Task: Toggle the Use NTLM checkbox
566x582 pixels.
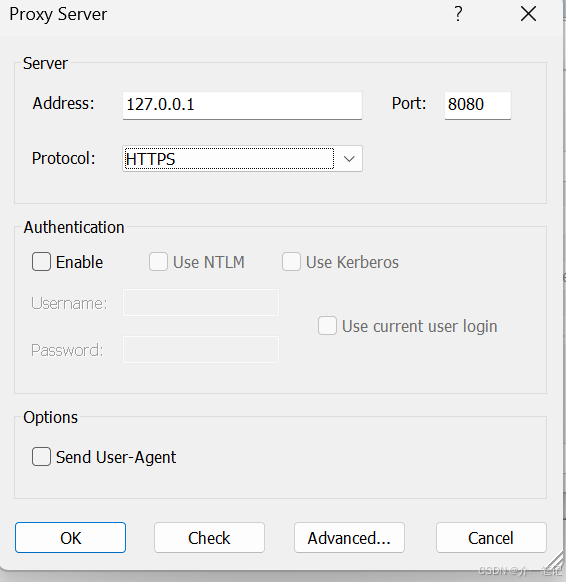Action: 158,262
